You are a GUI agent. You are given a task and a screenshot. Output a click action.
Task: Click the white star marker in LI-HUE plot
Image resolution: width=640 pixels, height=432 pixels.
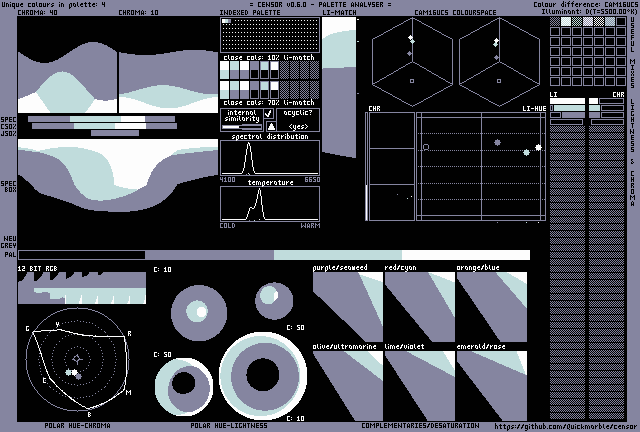[538, 147]
